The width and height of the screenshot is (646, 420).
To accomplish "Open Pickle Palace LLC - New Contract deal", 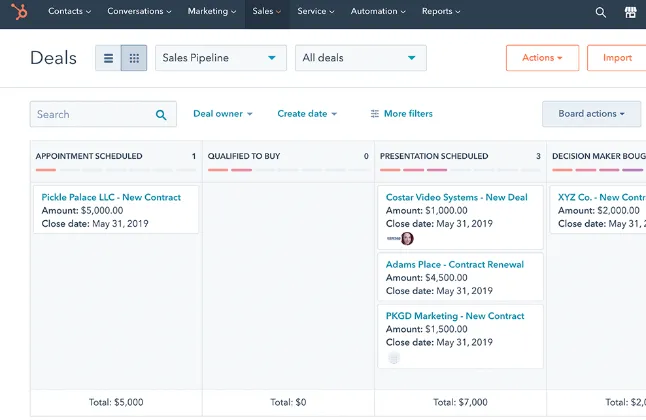I will 111,197.
